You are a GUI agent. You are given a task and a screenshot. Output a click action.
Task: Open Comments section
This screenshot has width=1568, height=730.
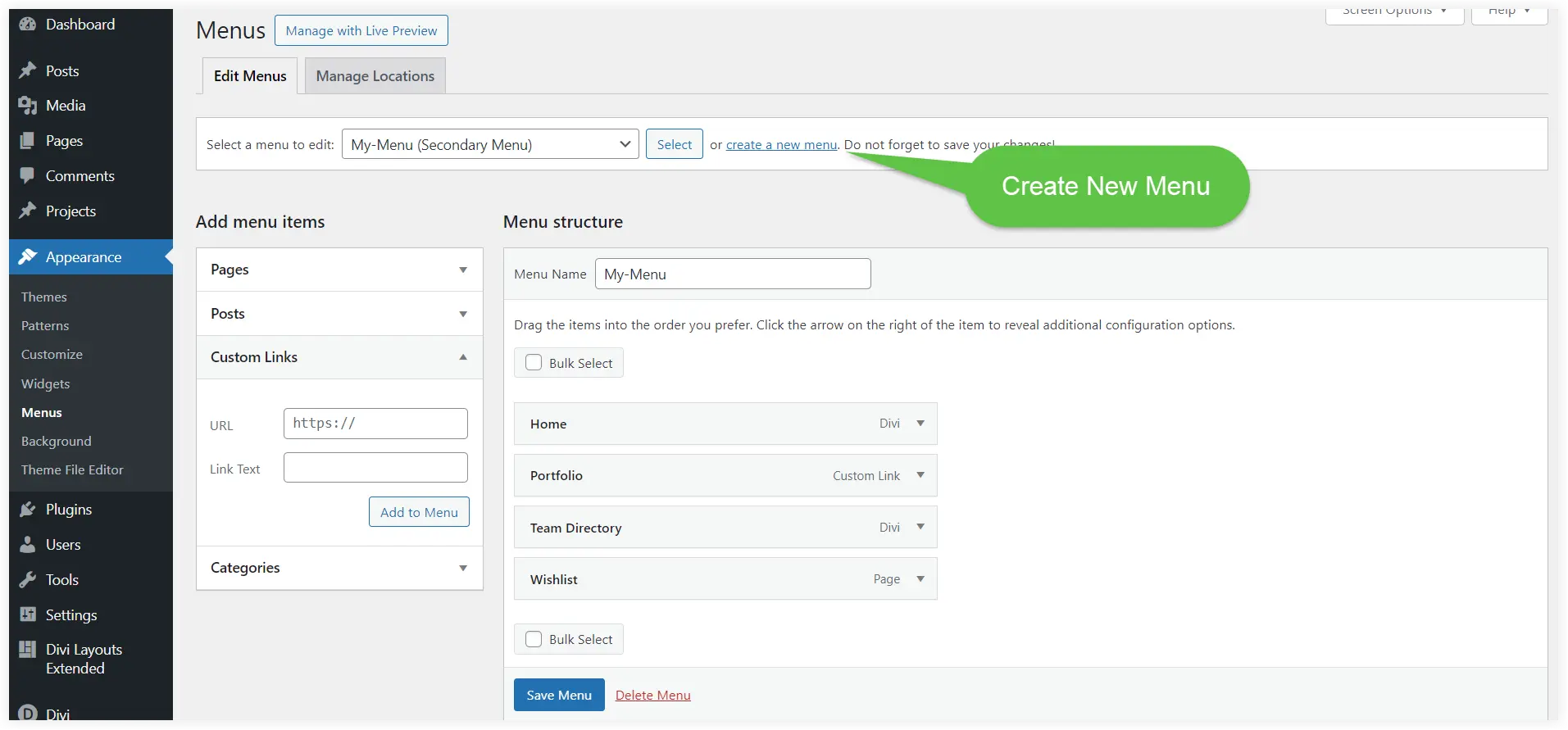(x=80, y=176)
